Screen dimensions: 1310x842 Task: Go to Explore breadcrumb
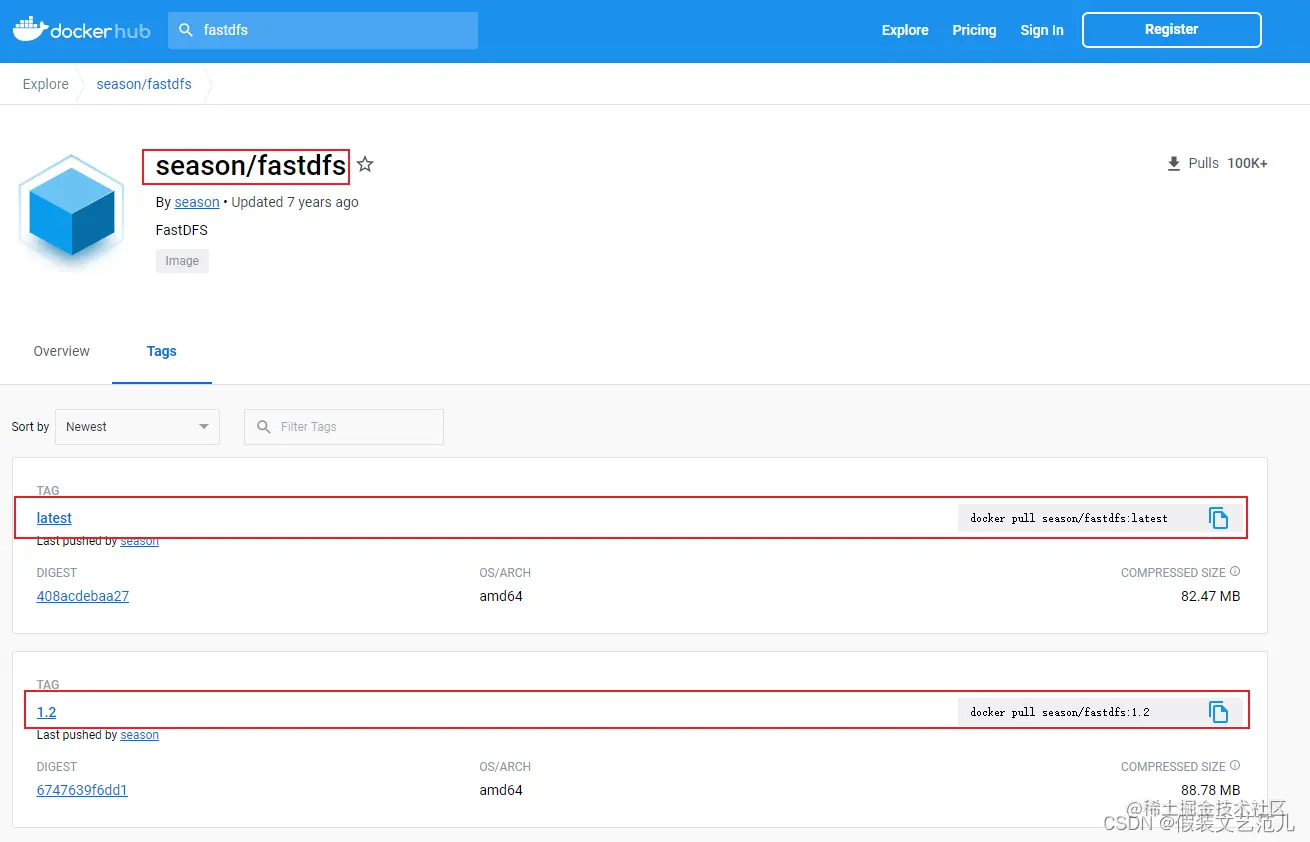(x=46, y=84)
